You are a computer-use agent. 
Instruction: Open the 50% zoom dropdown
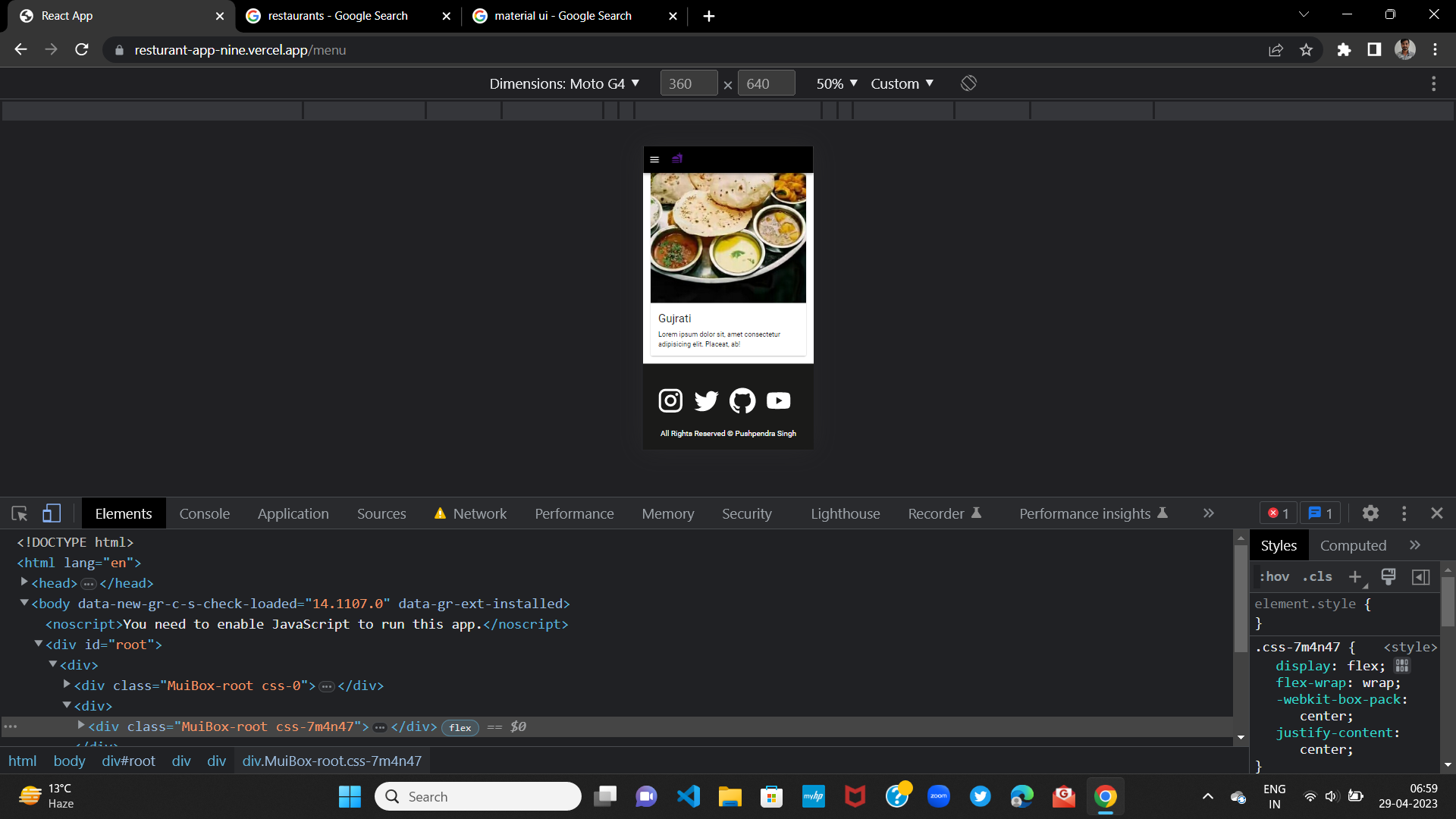click(x=836, y=83)
